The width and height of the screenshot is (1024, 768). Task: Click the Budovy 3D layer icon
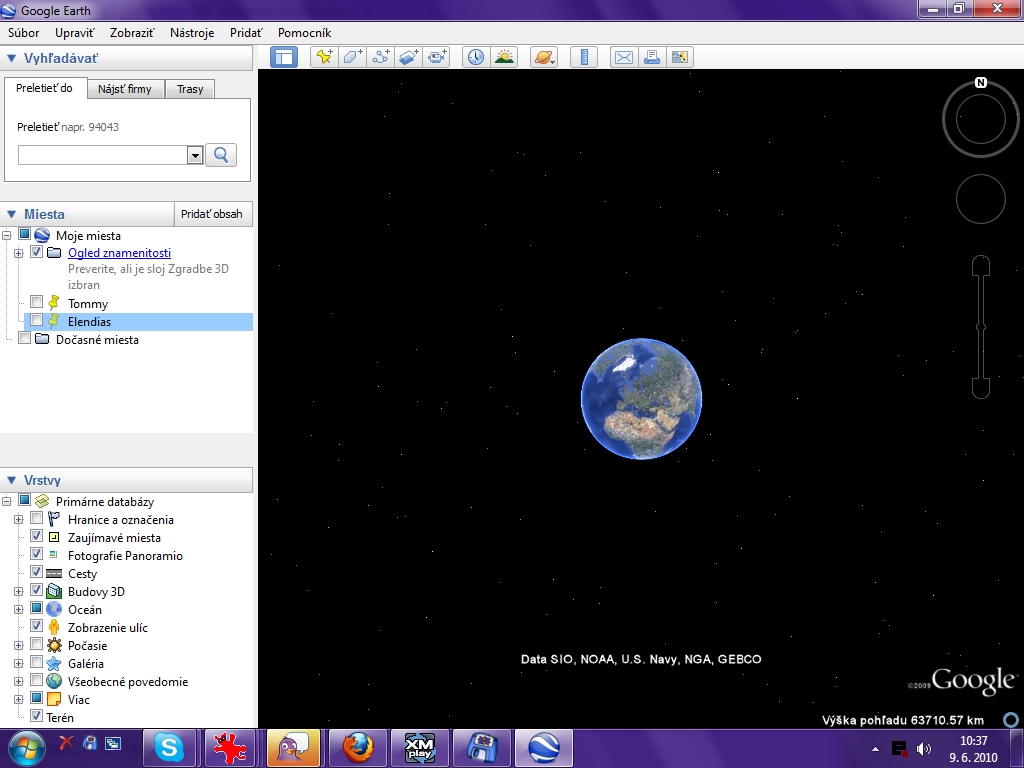(x=54, y=591)
